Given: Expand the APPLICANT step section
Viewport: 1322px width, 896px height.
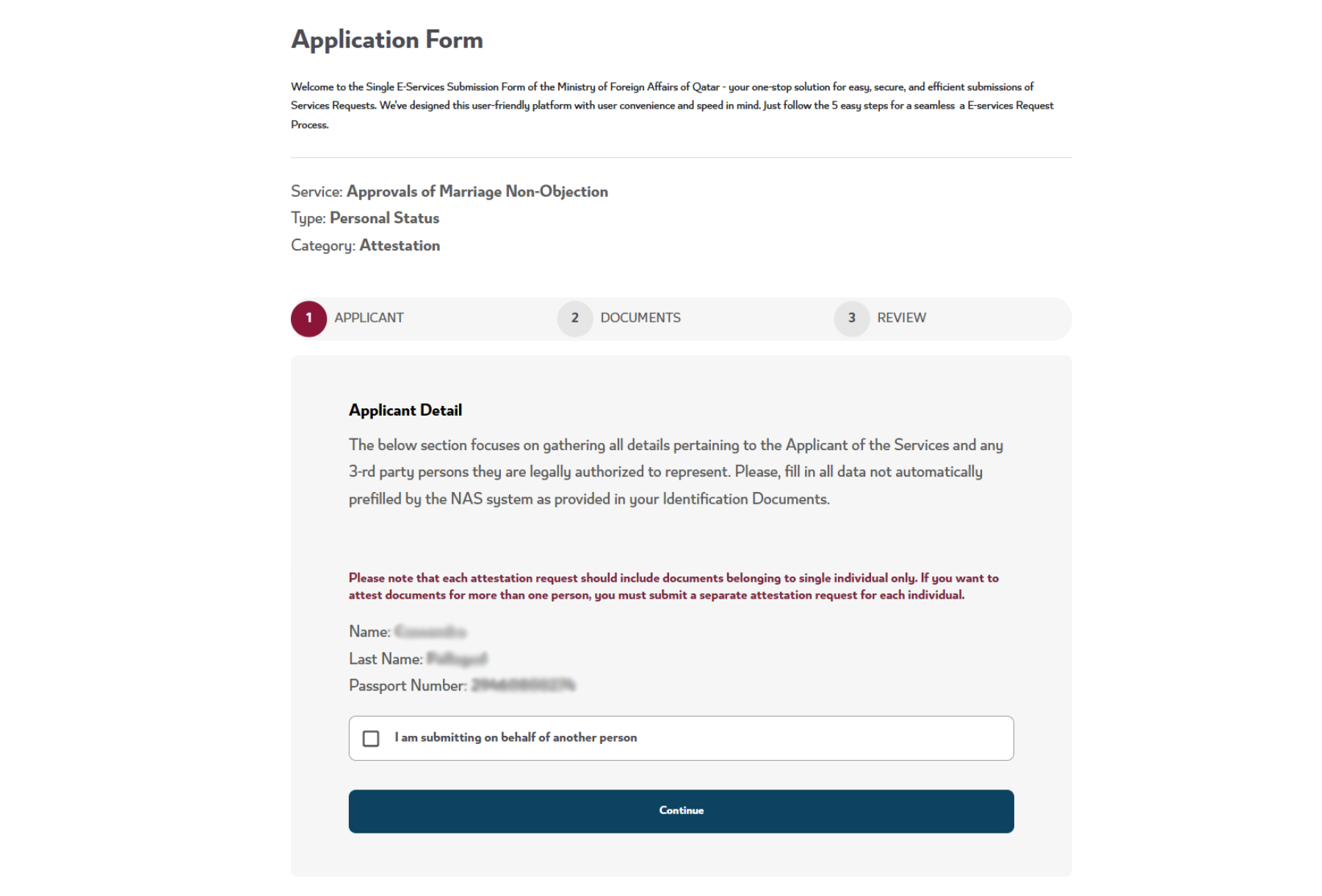Looking at the screenshot, I should pyautogui.click(x=368, y=318).
